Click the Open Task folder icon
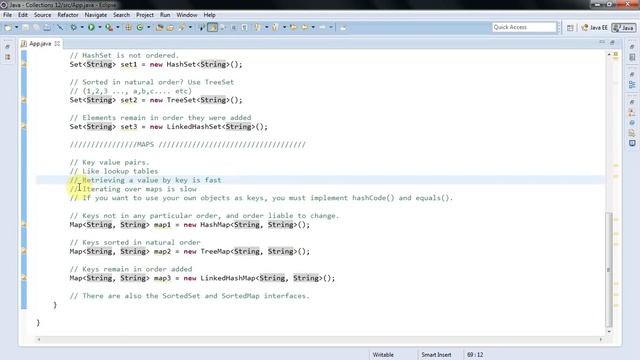 tap(170, 27)
